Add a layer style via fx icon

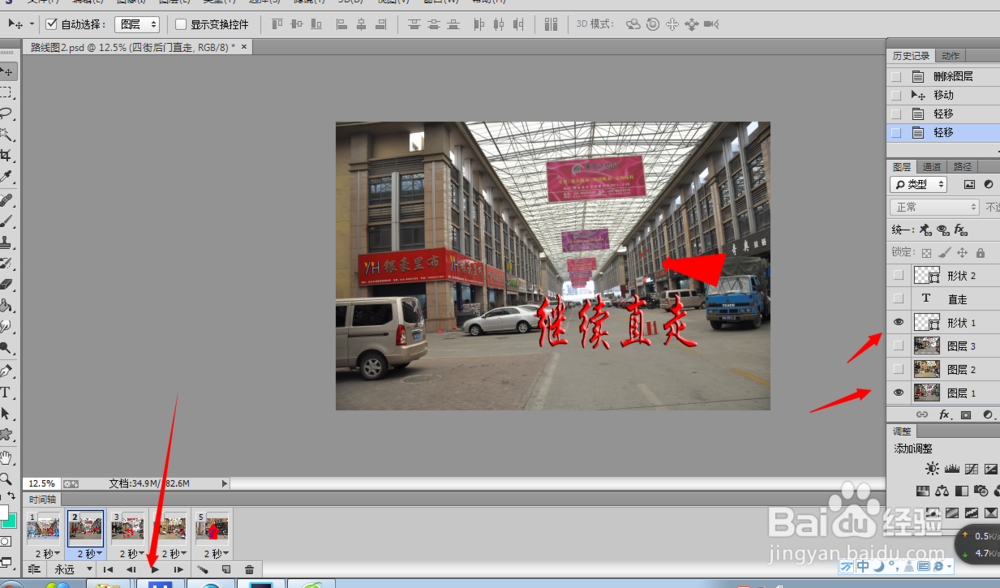pos(945,415)
